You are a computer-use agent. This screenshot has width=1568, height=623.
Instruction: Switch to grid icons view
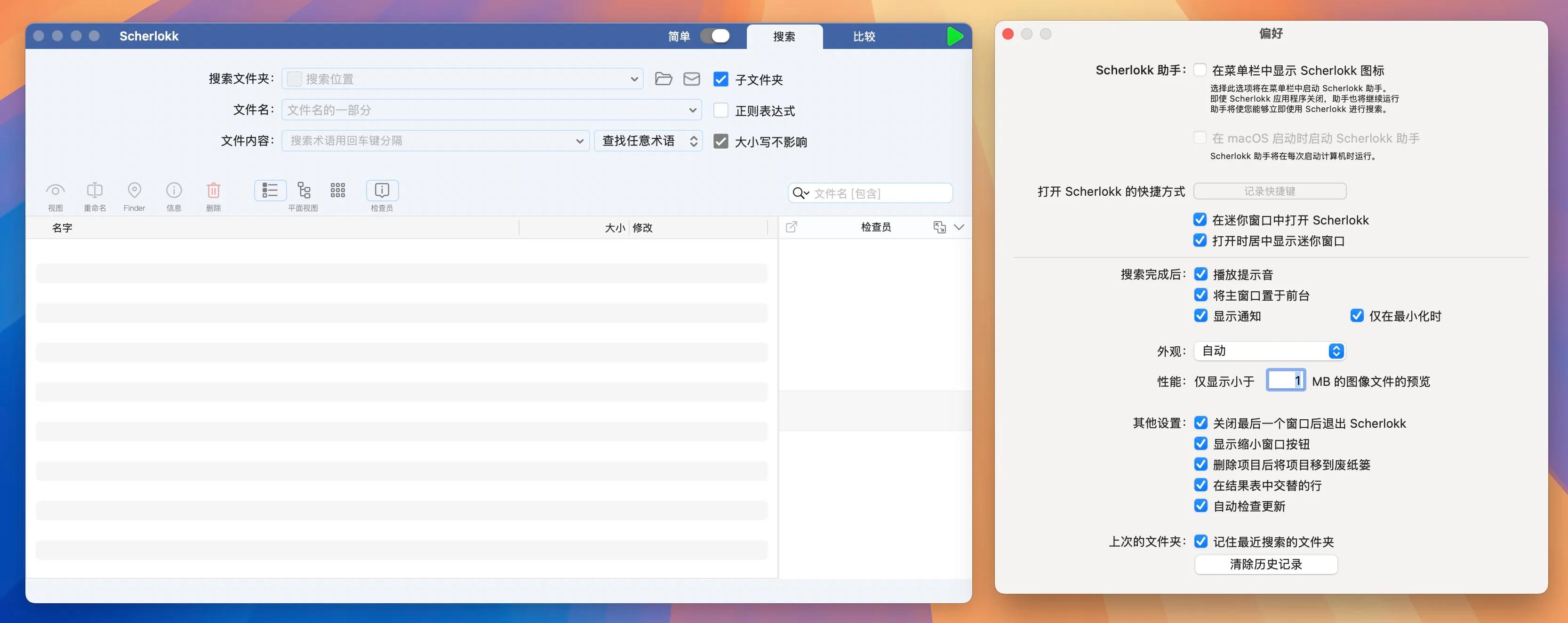tap(338, 191)
